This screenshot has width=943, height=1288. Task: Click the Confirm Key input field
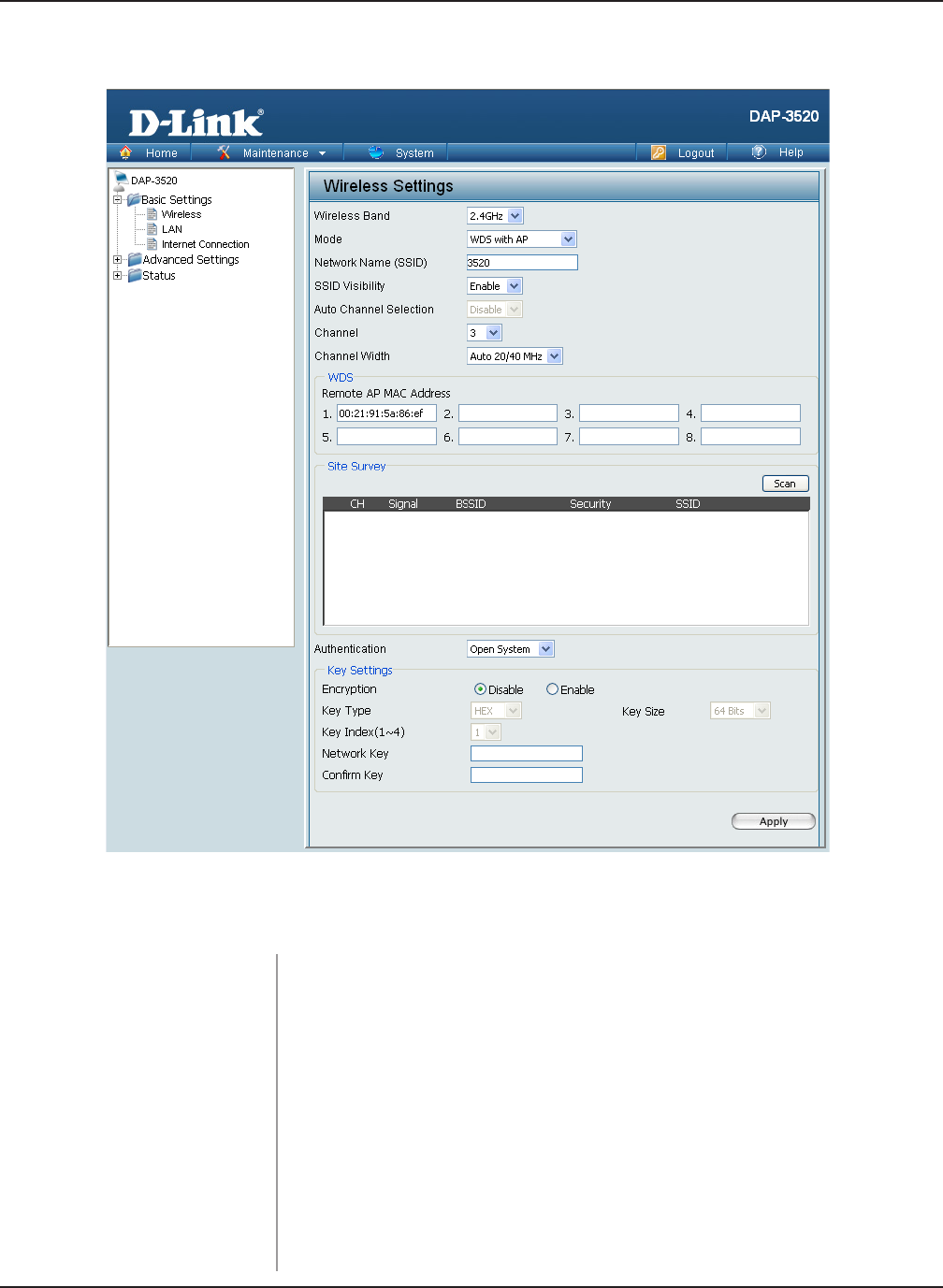pos(527,775)
